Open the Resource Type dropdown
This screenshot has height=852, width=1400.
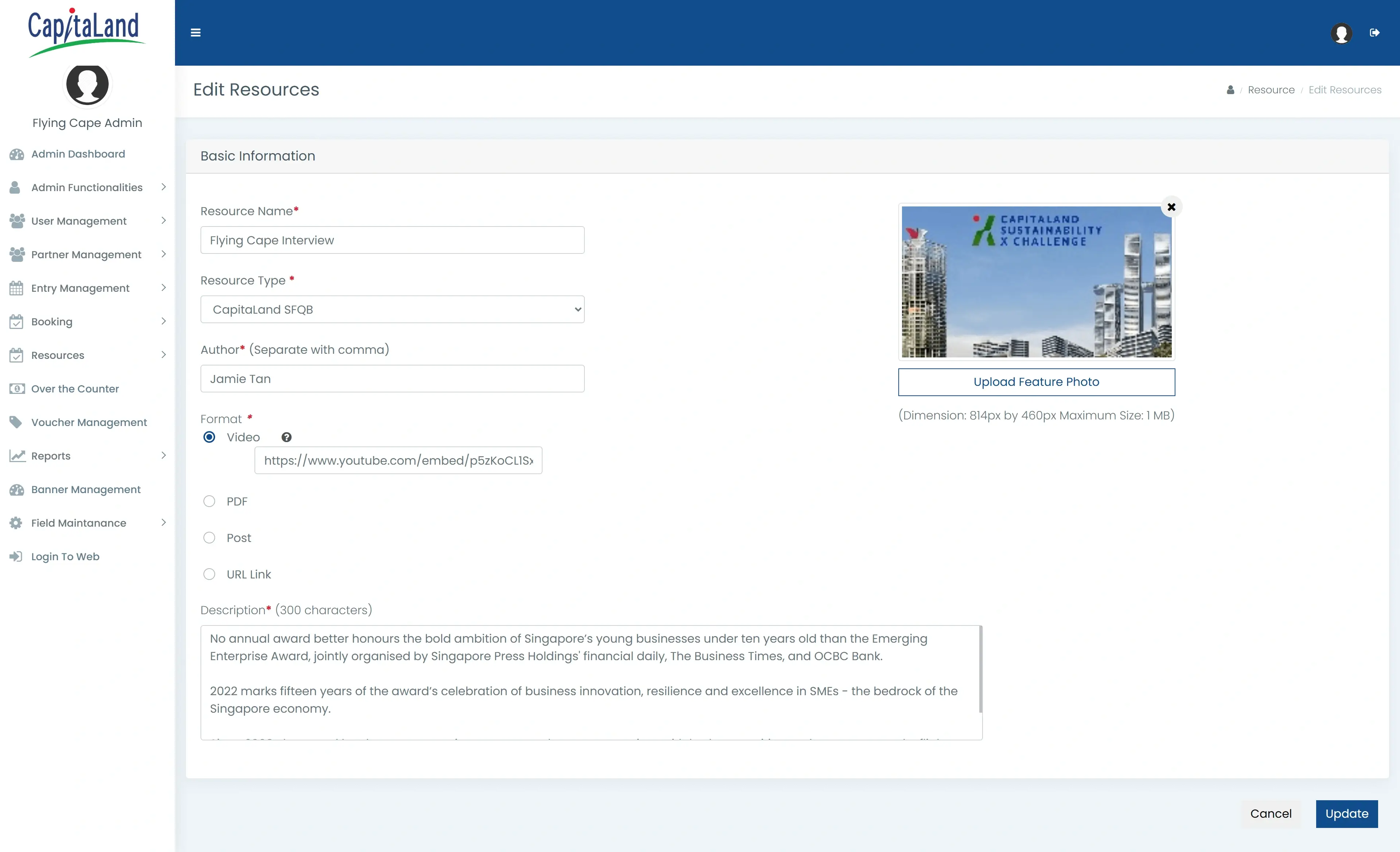392,309
